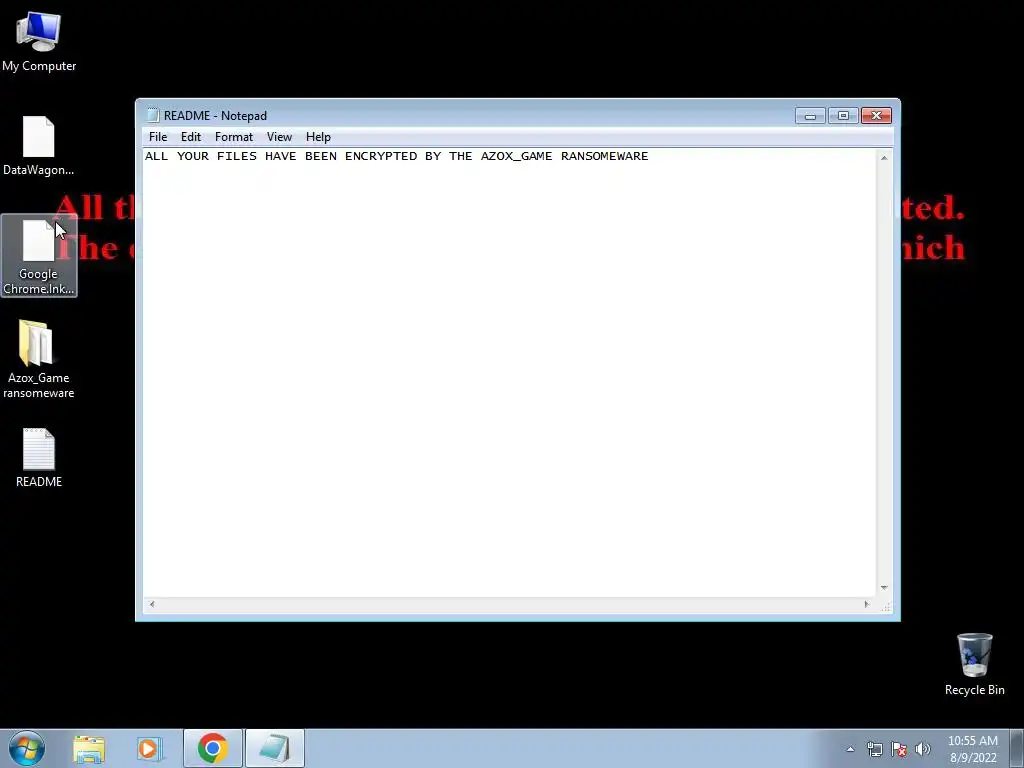Click the horizontal scrollbar right arrow
Screen dimensions: 1024x768
pos(867,604)
